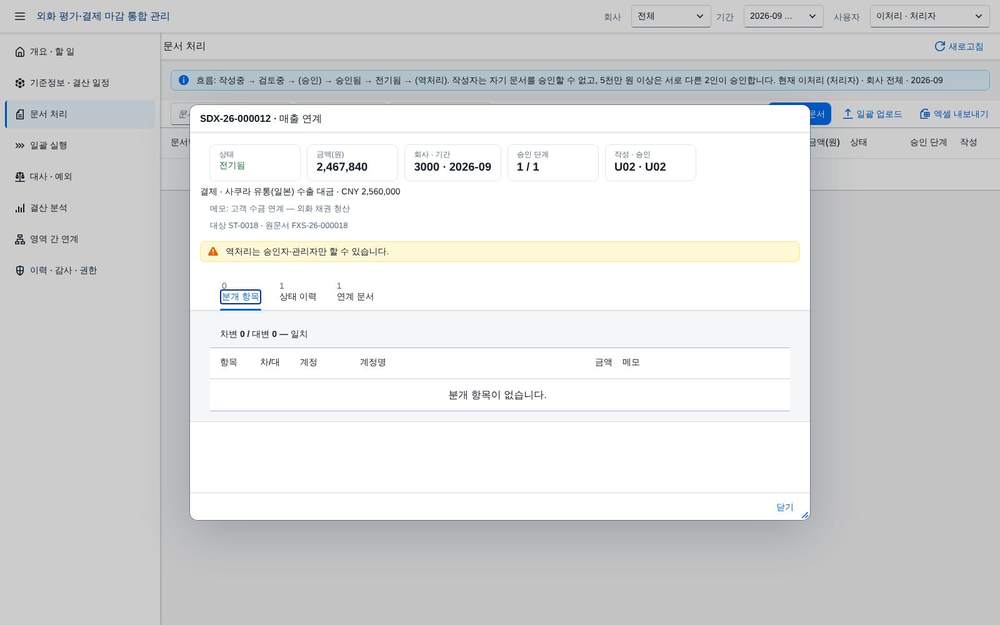Click the hierarchy icon for 영역 간 연계

coord(20,239)
